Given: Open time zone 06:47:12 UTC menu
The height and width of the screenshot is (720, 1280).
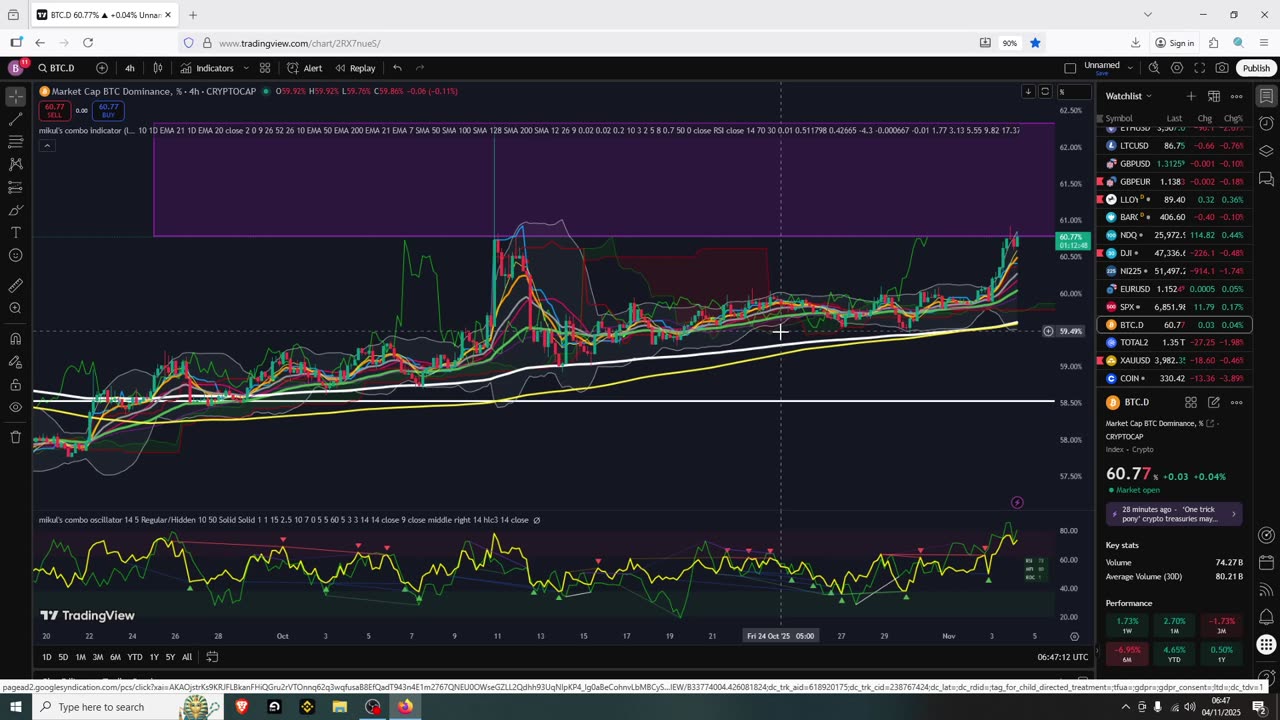Looking at the screenshot, I should click(x=1062, y=657).
